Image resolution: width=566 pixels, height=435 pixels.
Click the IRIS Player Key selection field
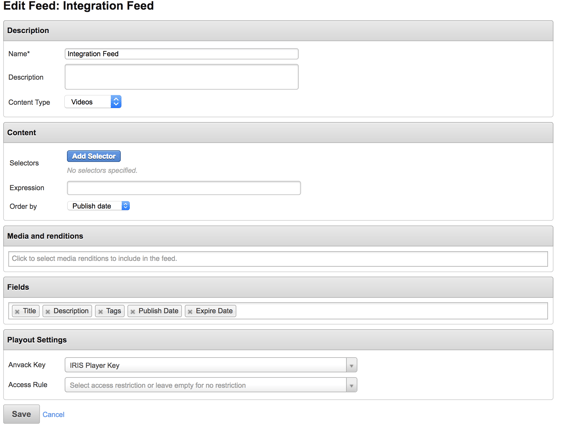click(x=206, y=365)
